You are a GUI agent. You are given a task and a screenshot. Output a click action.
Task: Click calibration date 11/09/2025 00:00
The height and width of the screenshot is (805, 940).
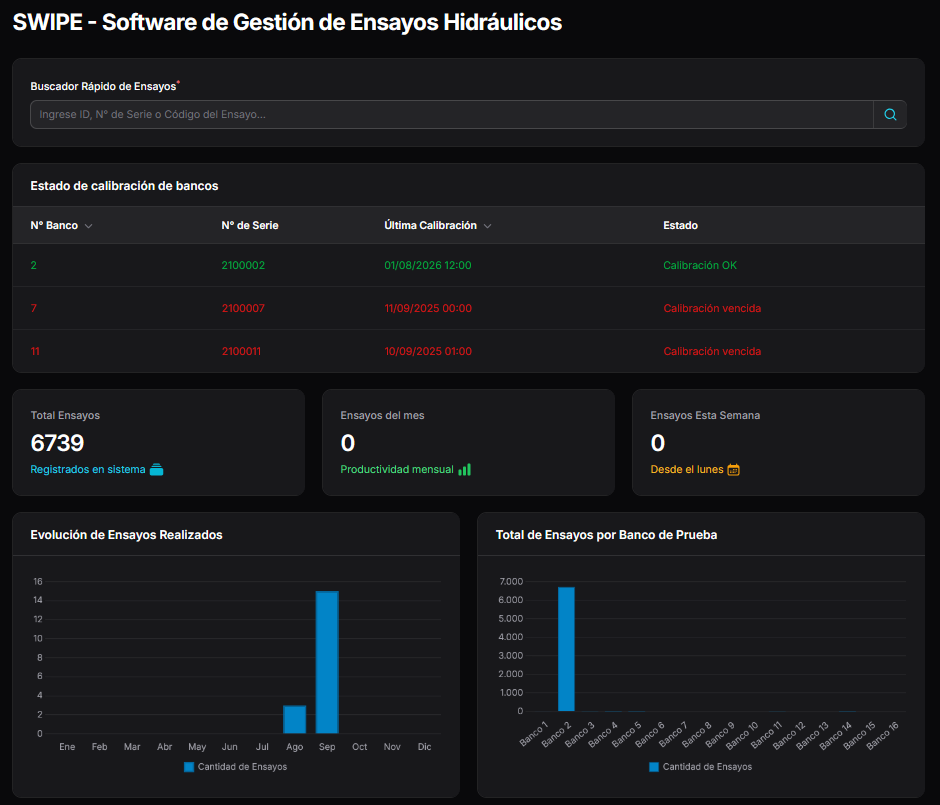click(428, 308)
